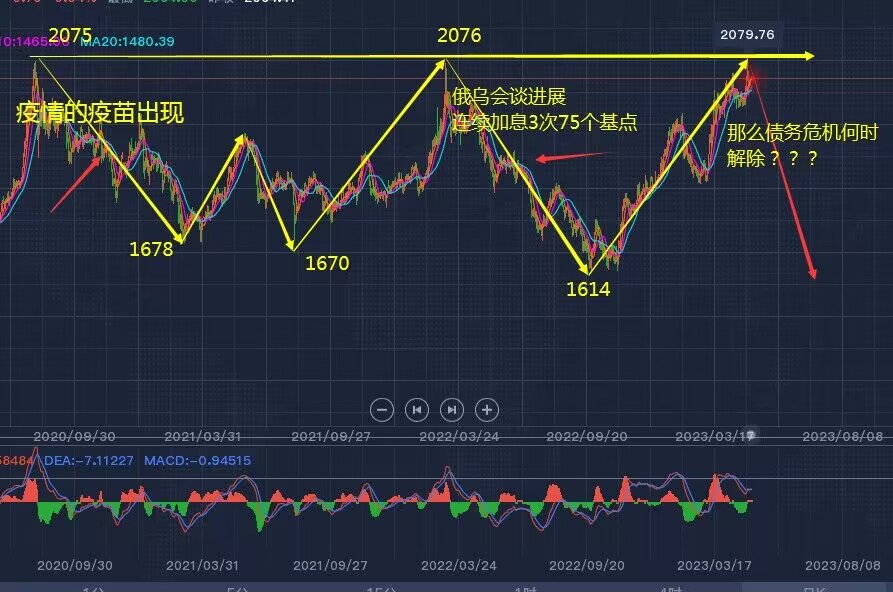Screen dimensions: 893x592
Task: Click the skip-to-start chart navigation icon
Action: [417, 410]
